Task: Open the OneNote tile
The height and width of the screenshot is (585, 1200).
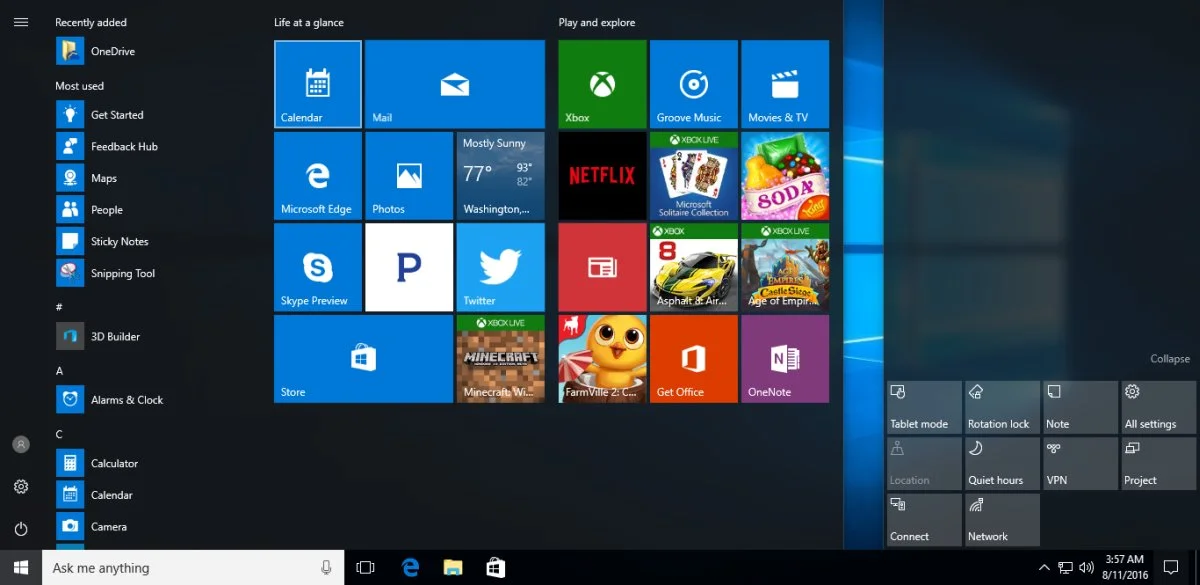Action: point(785,359)
